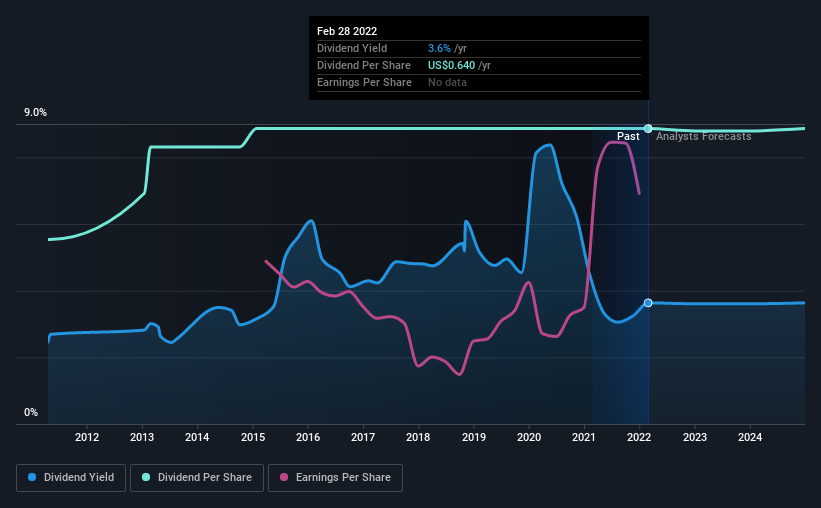This screenshot has height=508, width=821.
Task: Click the blue Dividend Yield legend dot
Action: [x=32, y=477]
